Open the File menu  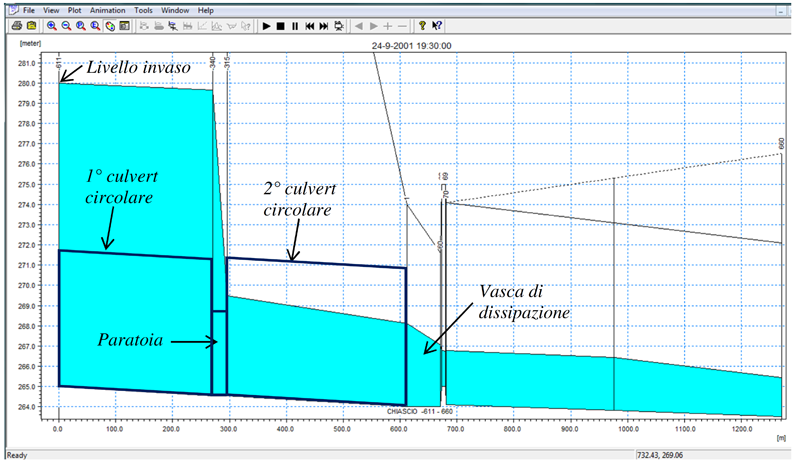coord(29,10)
